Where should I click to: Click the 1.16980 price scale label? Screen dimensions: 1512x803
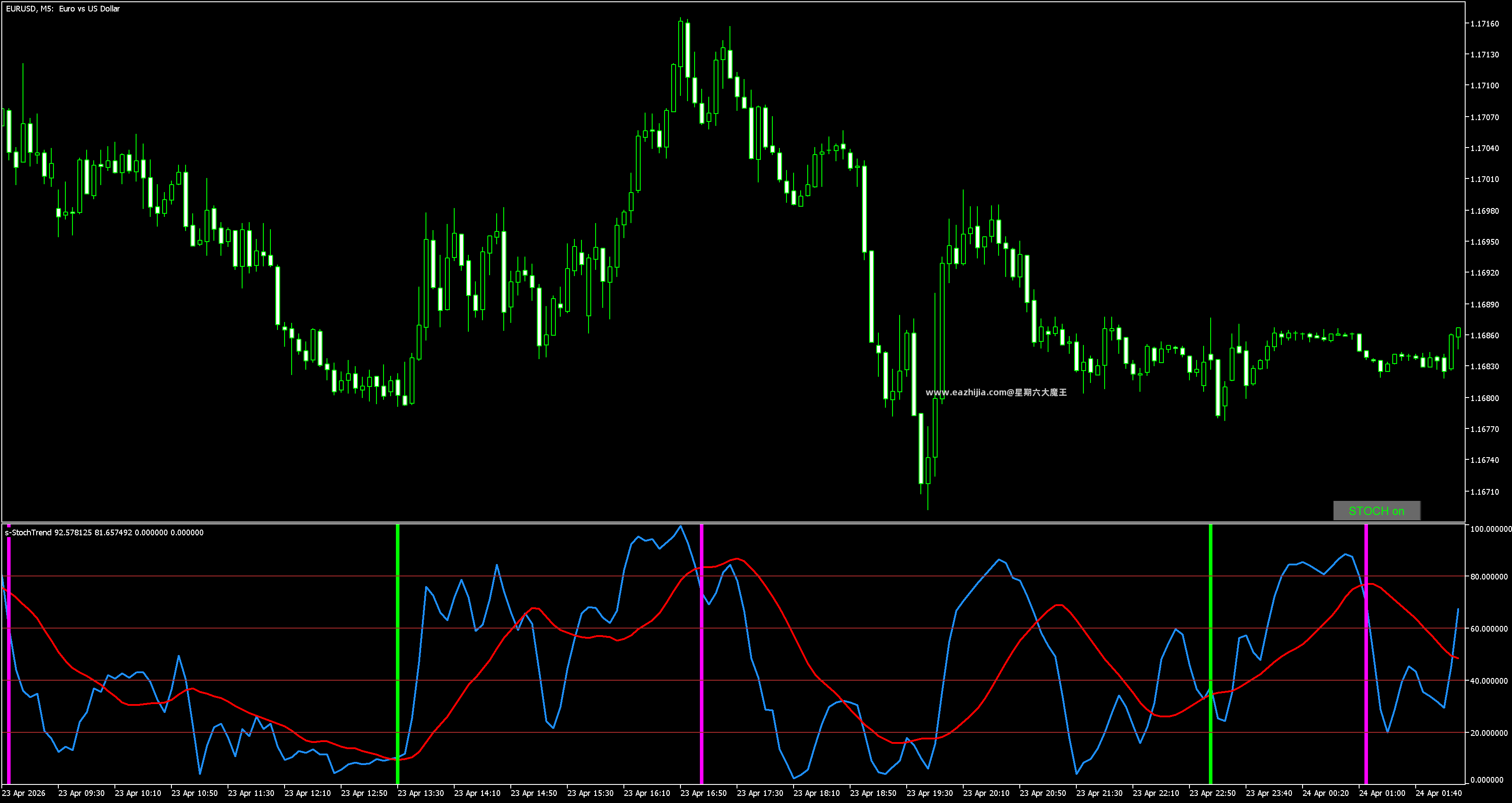pos(1485,211)
